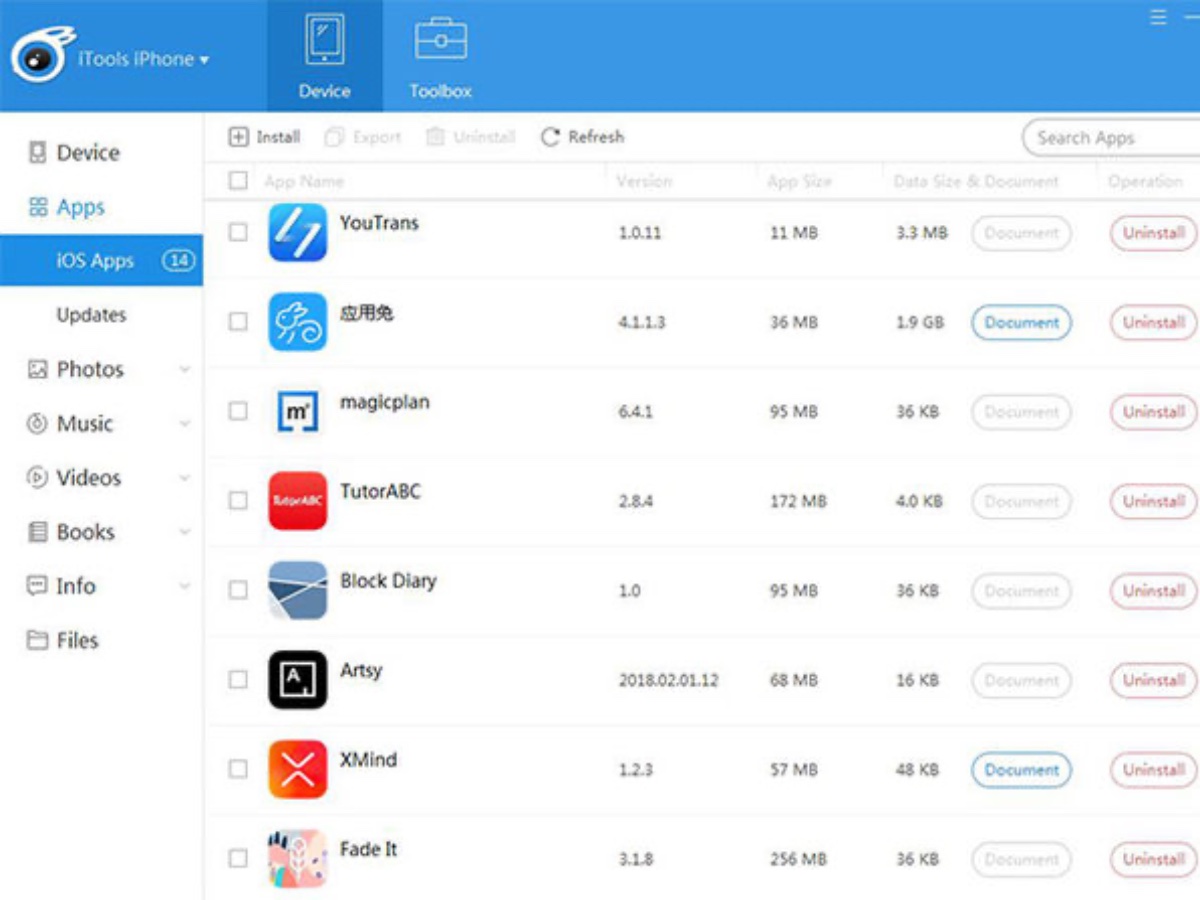The width and height of the screenshot is (1200, 900).
Task: Expand the Photos section chevron
Action: click(185, 370)
